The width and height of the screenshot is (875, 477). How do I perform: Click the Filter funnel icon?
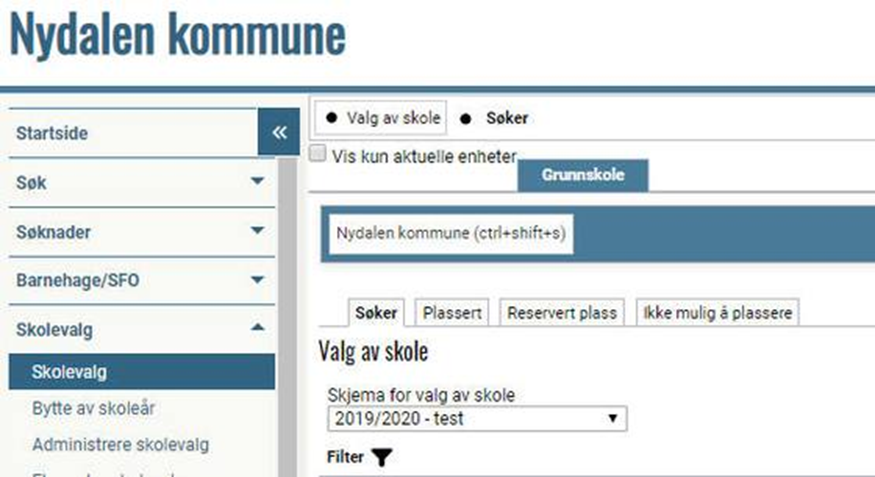pos(382,457)
